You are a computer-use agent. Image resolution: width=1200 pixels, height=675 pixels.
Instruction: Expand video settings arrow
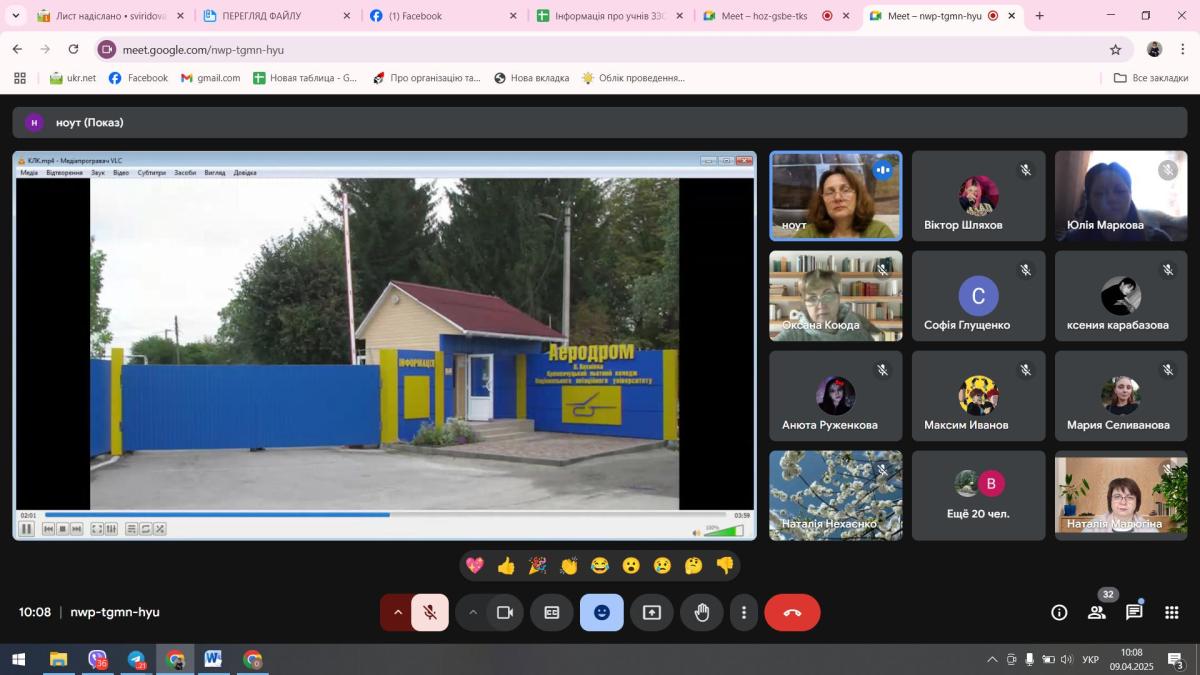(473, 613)
